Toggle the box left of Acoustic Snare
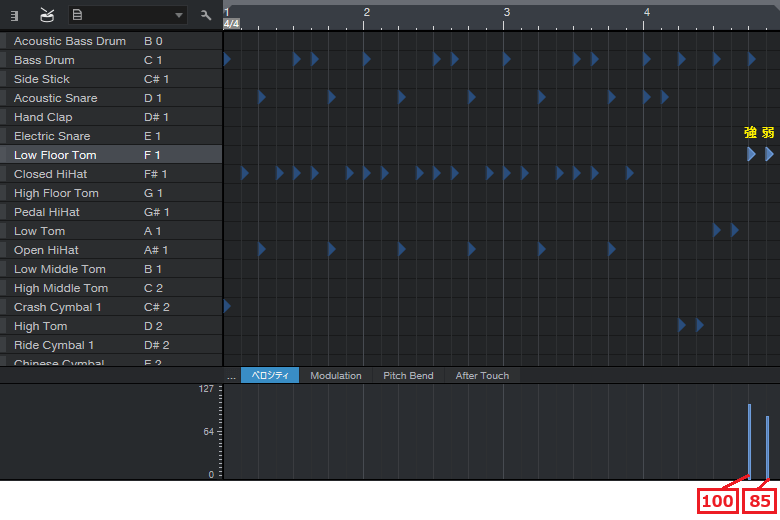The image size is (780, 520). click(3, 98)
